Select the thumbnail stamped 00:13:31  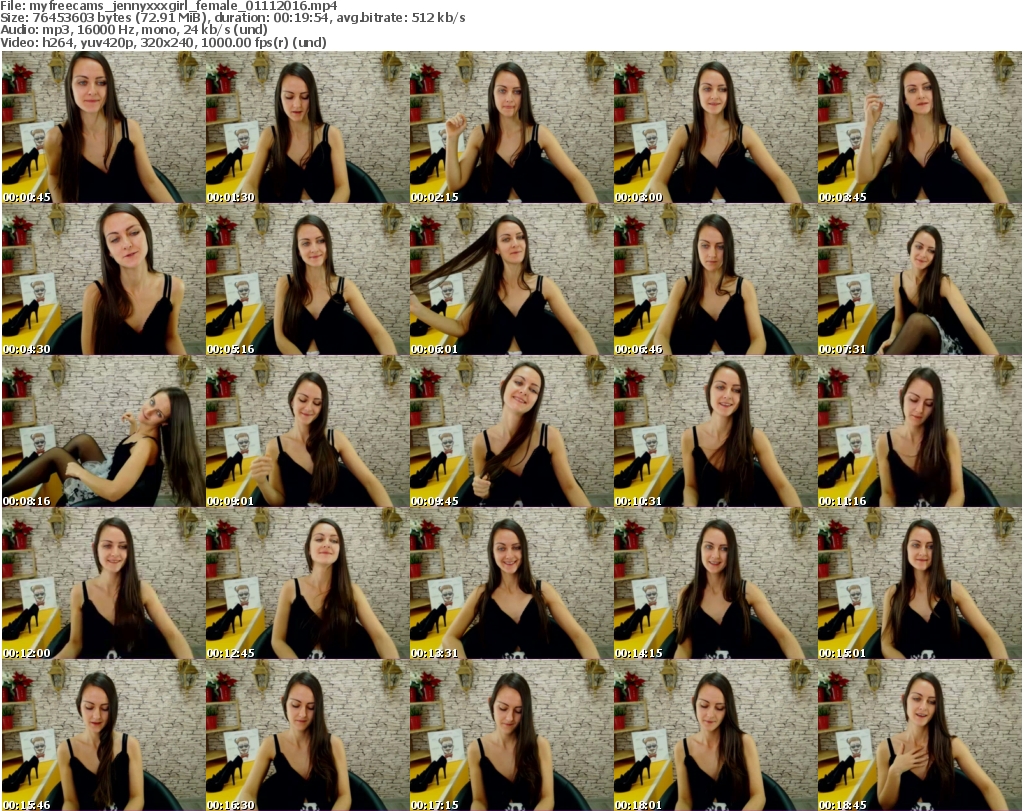coord(511,584)
